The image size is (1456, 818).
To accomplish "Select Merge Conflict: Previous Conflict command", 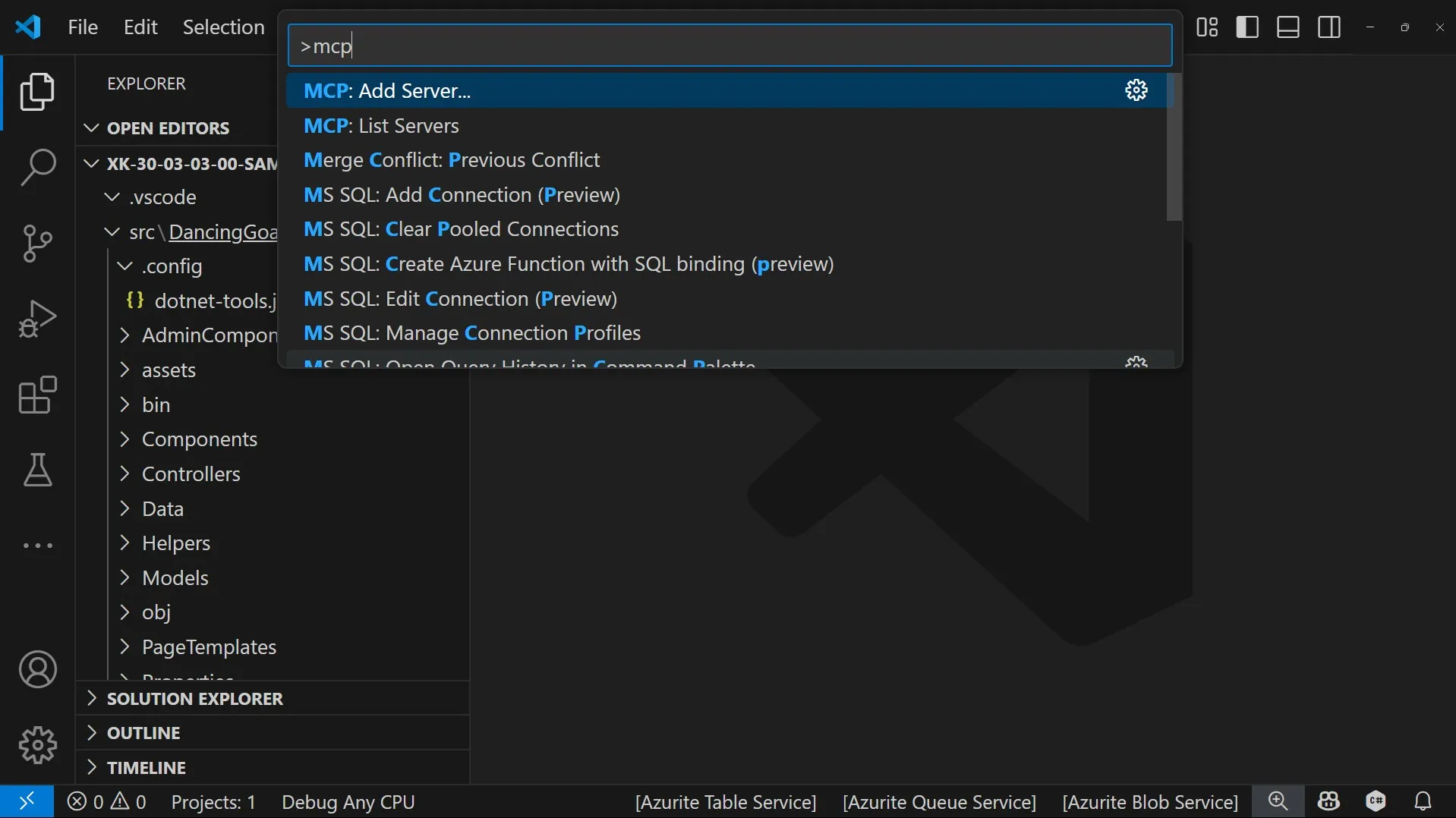I will [x=726, y=160].
